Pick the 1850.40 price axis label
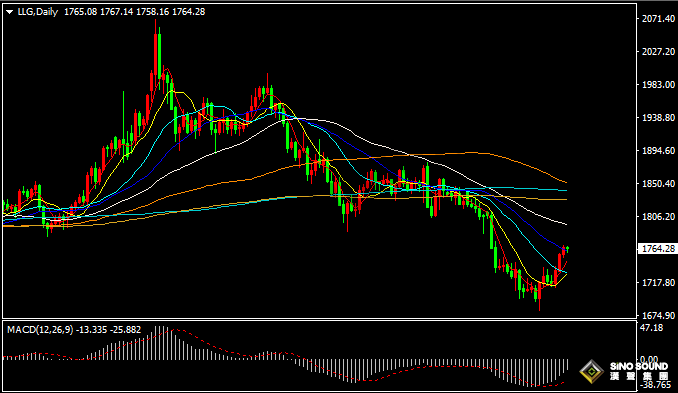678x393 pixels. point(659,184)
